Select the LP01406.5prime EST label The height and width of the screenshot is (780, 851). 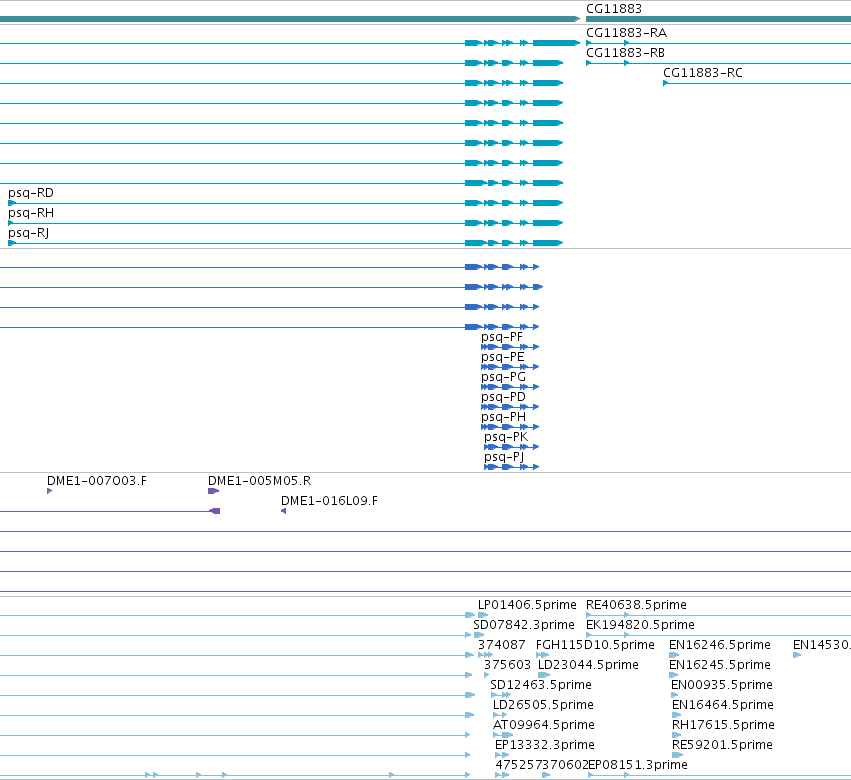coord(527,605)
